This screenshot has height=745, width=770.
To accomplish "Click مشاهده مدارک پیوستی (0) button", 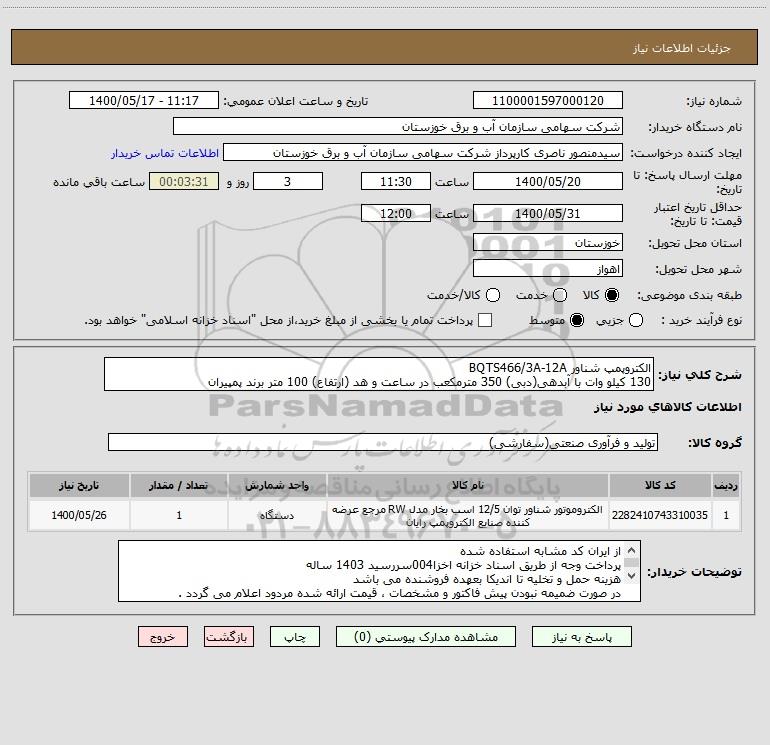I will (x=426, y=637).
